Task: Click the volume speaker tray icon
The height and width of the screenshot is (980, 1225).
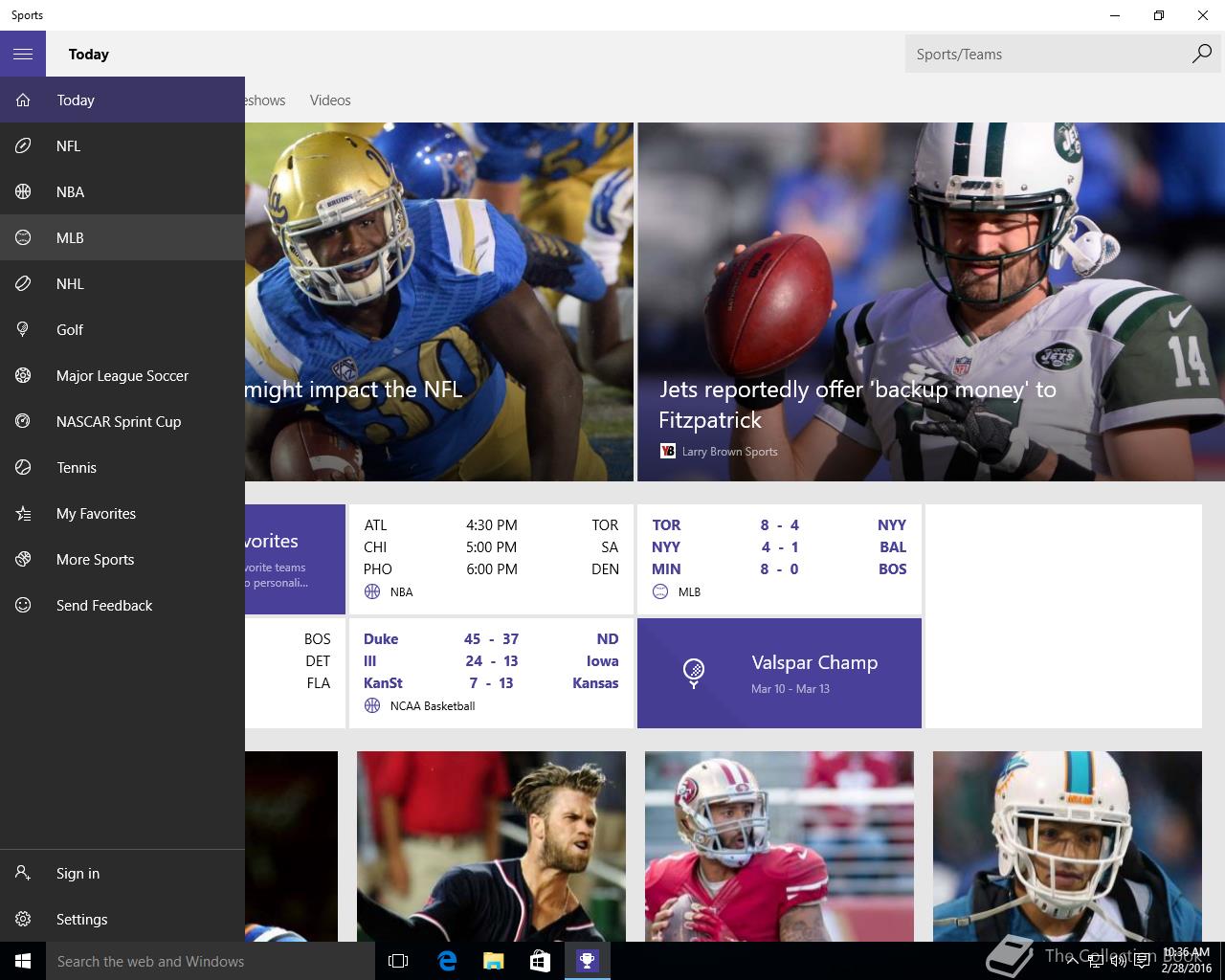Action: click(x=1118, y=961)
